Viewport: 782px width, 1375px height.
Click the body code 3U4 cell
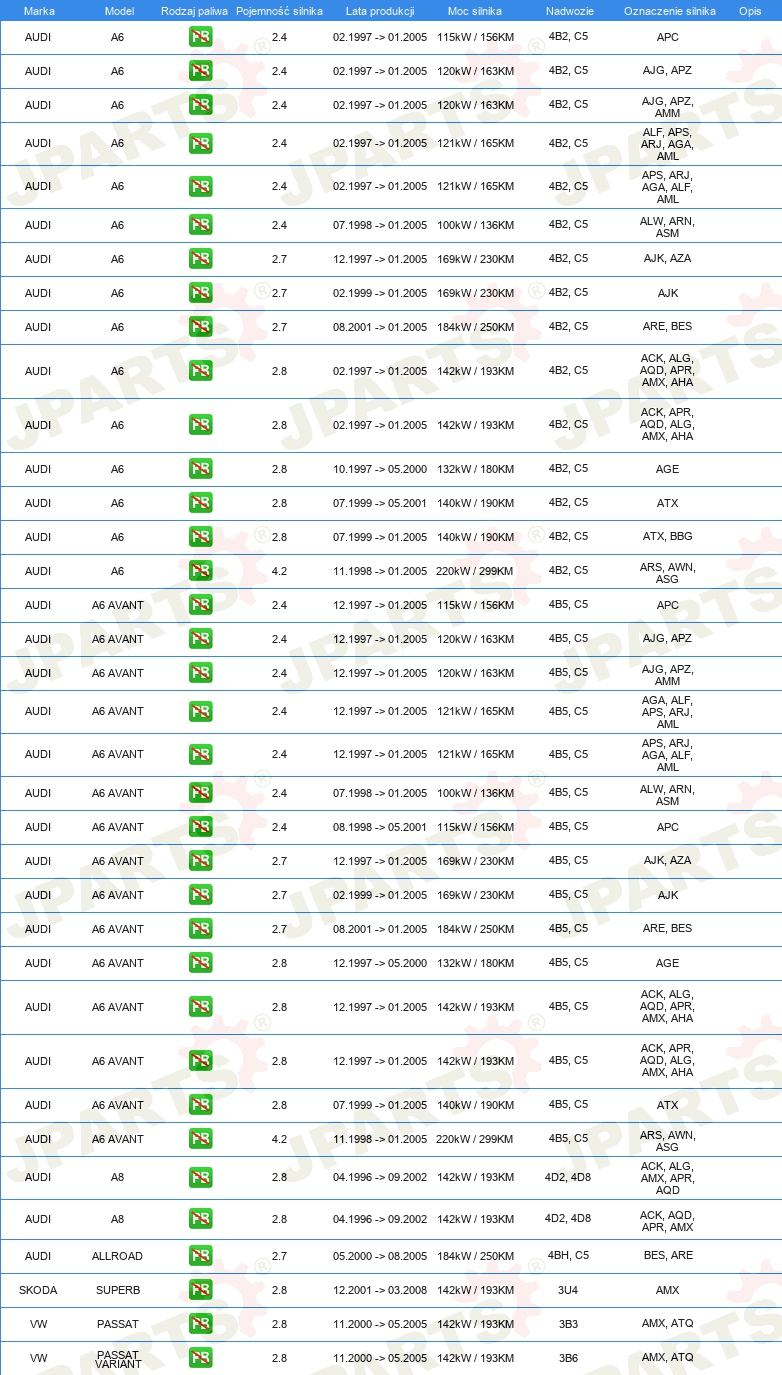[x=568, y=1290]
